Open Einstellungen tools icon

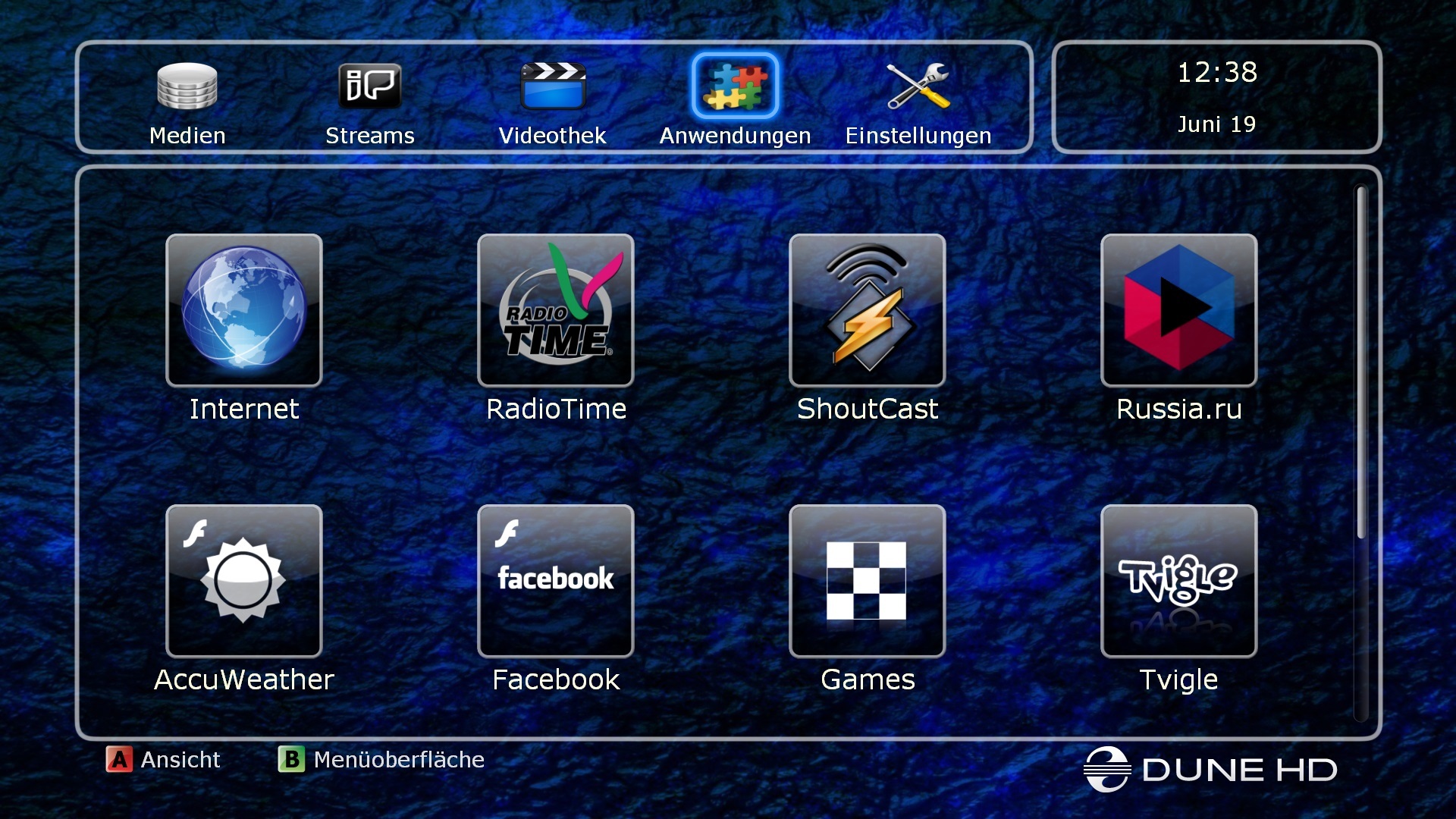click(x=918, y=86)
